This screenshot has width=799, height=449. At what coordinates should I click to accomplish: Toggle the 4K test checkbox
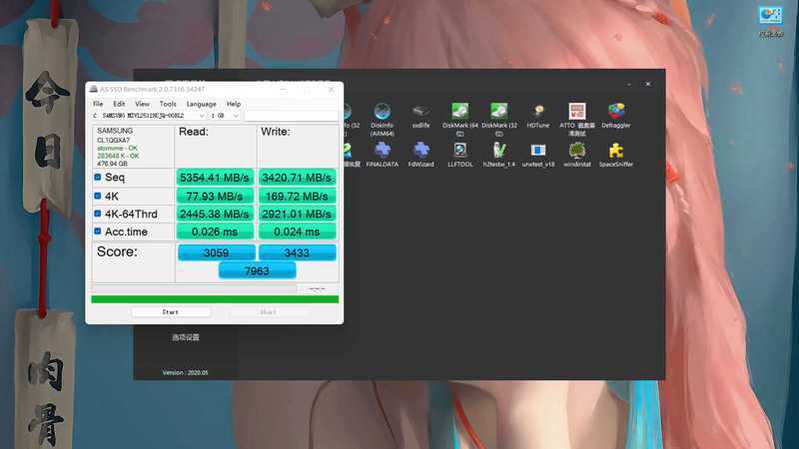97,196
